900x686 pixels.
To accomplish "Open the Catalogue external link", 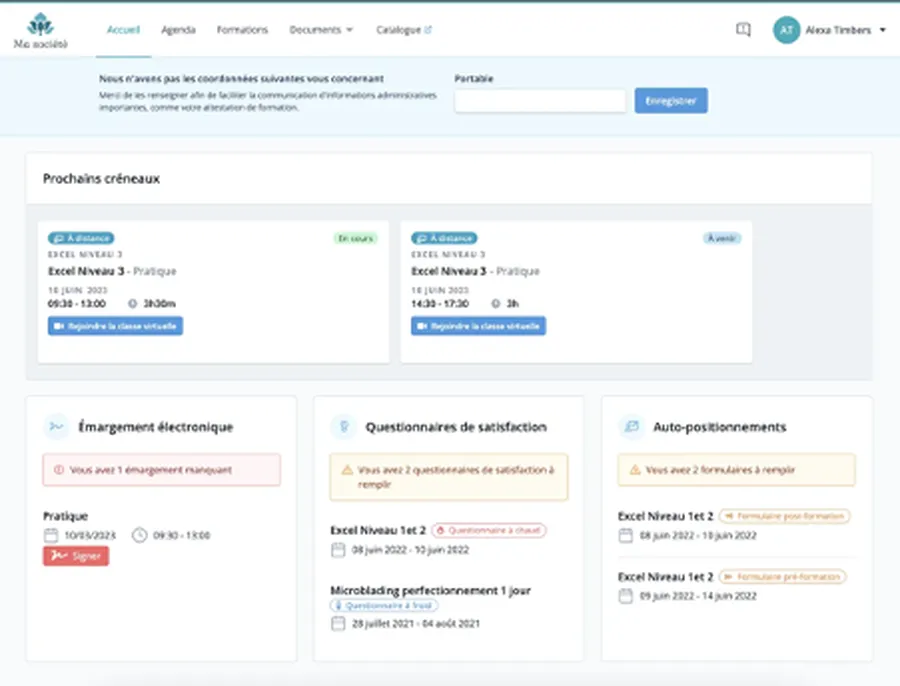I will coord(404,29).
